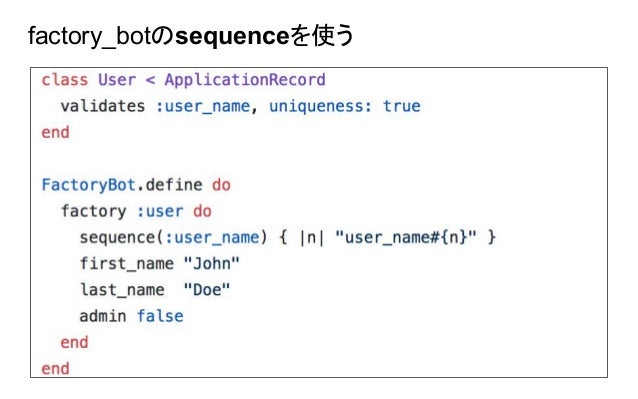Click the |n| block parameter
The height and width of the screenshot is (399, 638).
click(311, 238)
